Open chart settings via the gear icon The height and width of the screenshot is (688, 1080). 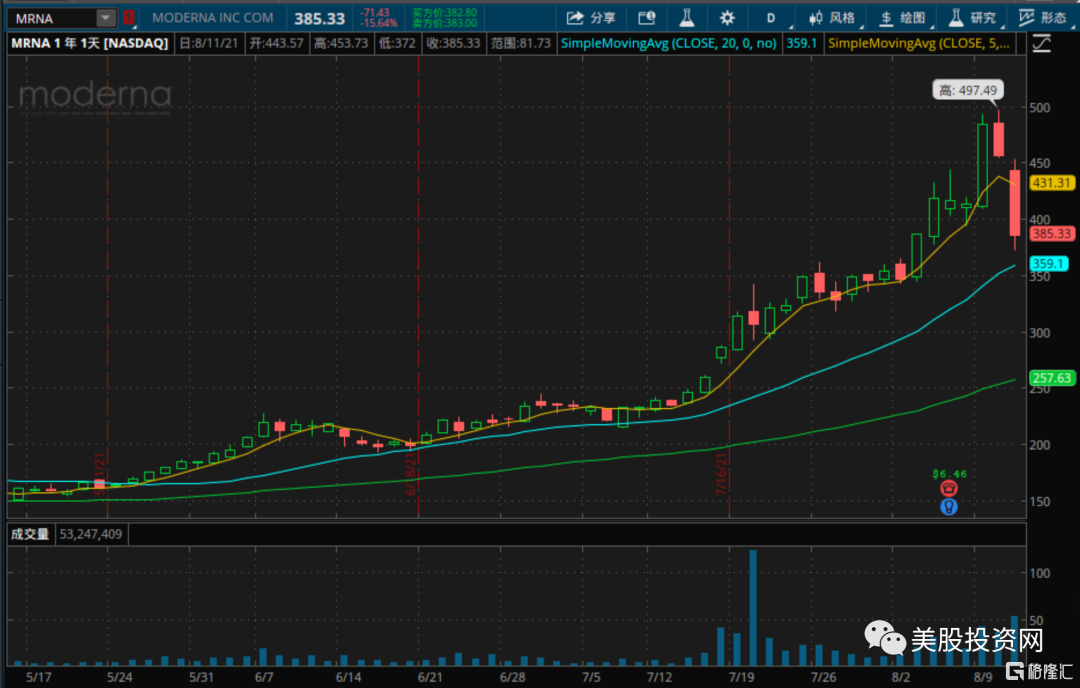(x=727, y=18)
